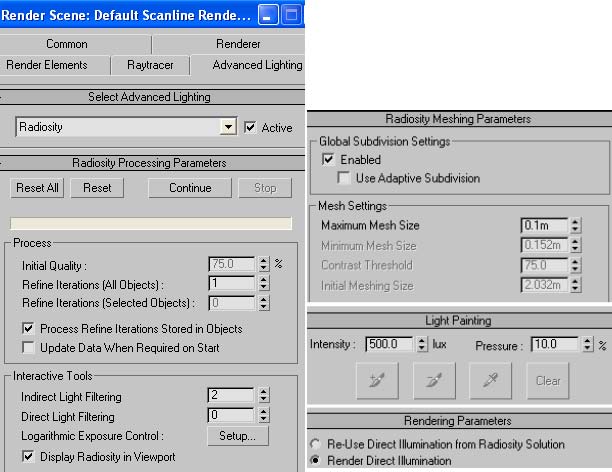Click the Contrast Threshold field

tap(544, 265)
